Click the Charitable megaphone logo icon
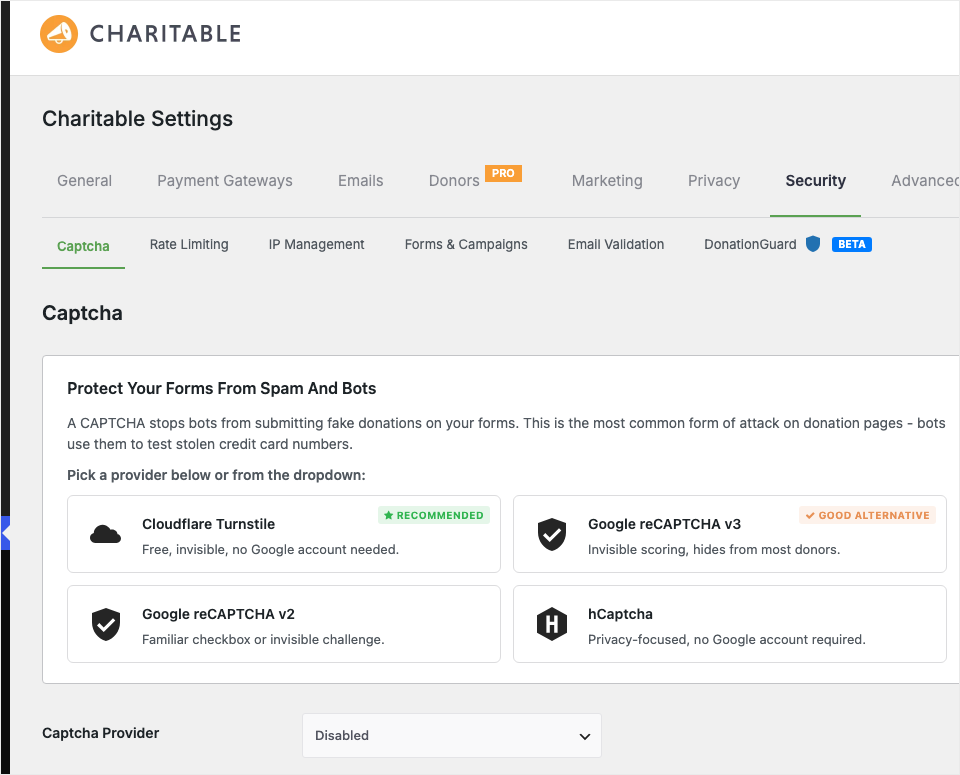The width and height of the screenshot is (960, 775). (59, 34)
